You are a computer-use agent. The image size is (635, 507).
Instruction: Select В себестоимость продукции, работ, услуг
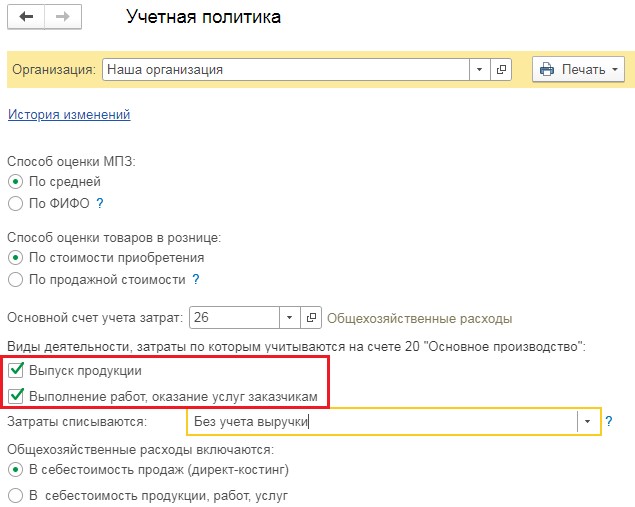15,495
